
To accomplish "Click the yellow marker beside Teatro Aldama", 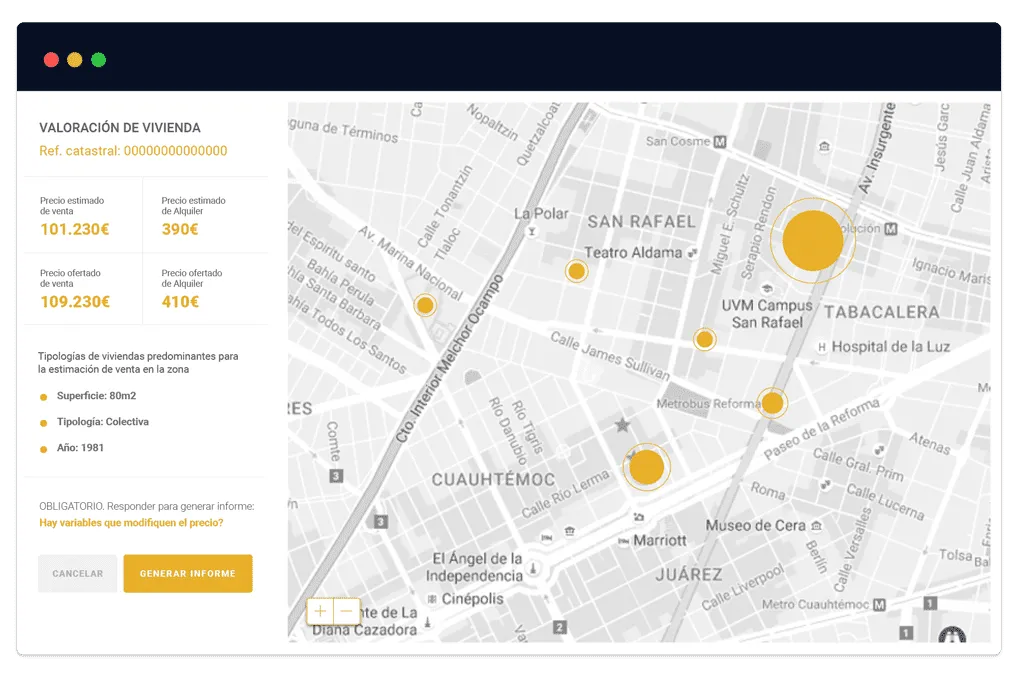I will [576, 271].
